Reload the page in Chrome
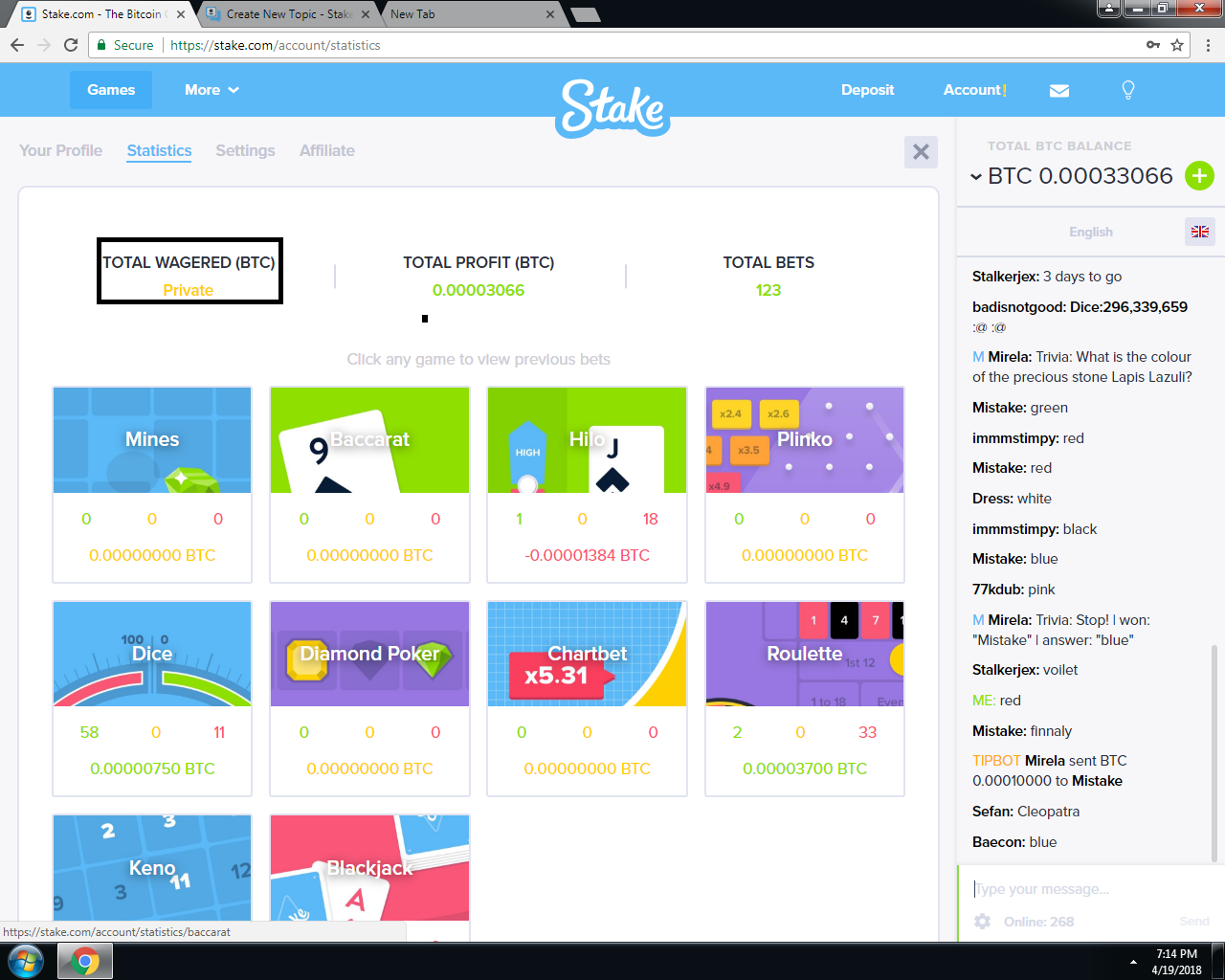 click(71, 45)
